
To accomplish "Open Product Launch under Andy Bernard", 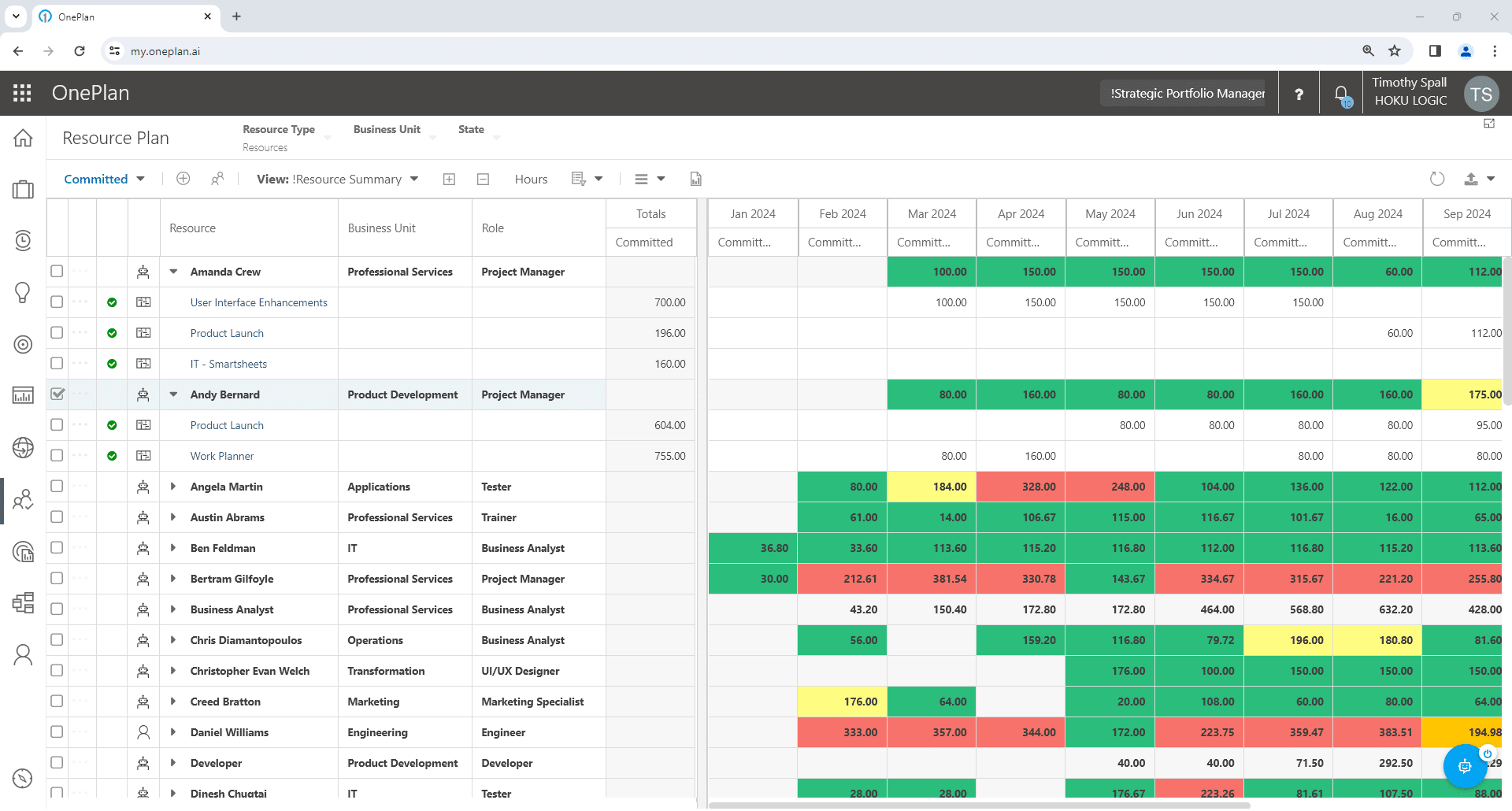I will click(x=227, y=425).
